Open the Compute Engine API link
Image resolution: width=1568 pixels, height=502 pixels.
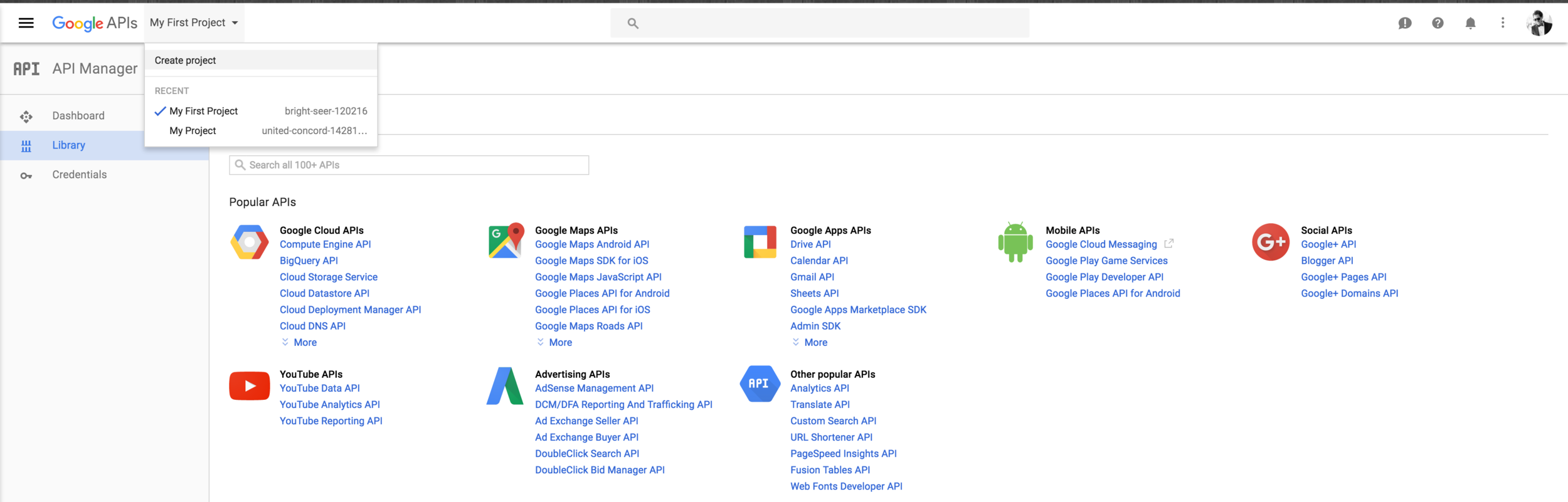tap(325, 244)
